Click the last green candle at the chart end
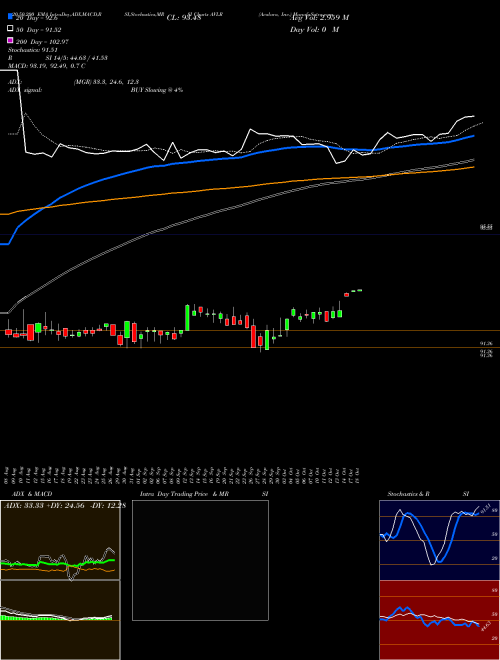This screenshot has width=500, height=660. (x=360, y=290)
